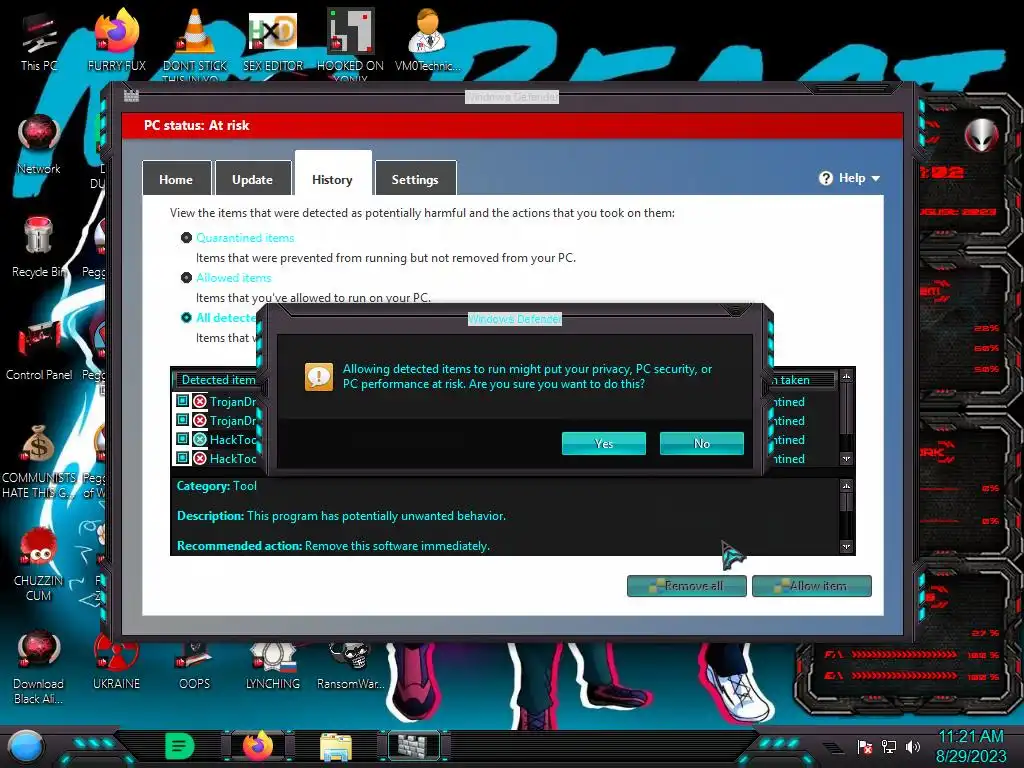This screenshot has height=768, width=1024.
Task: Tick checkbox of first HackToo row
Action: [183, 439]
